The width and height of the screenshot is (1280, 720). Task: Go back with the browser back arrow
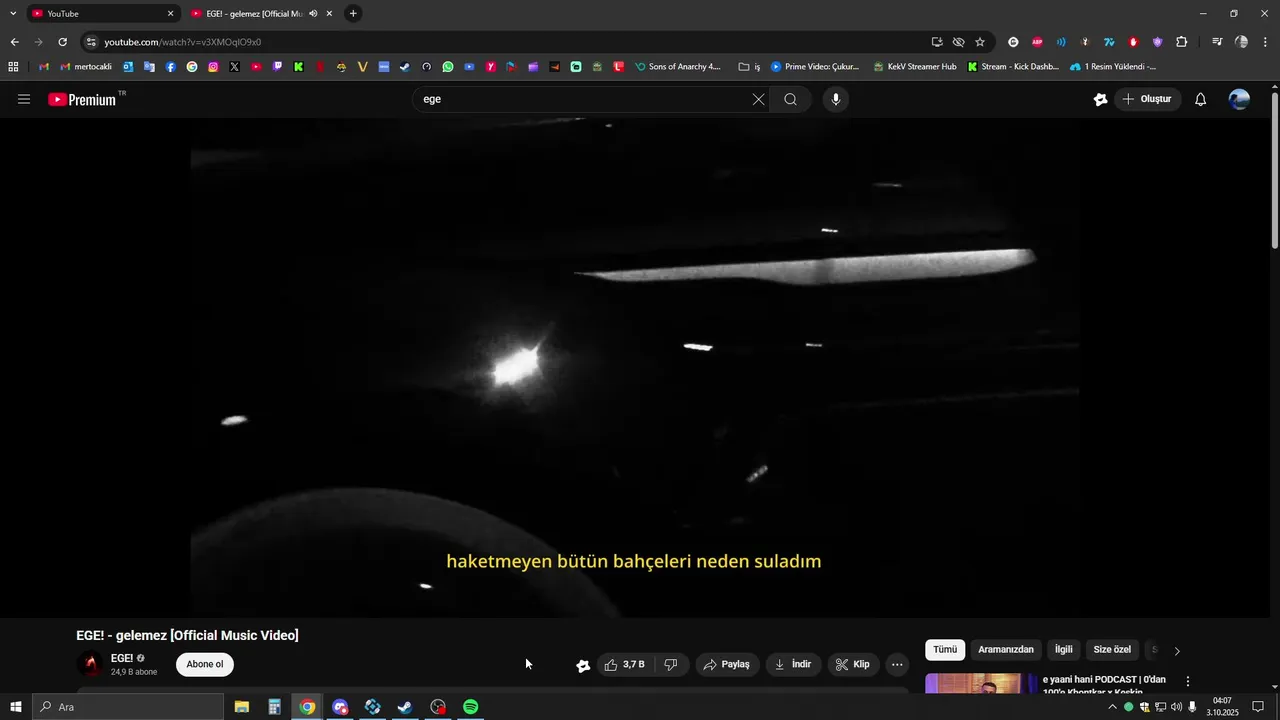(x=14, y=42)
